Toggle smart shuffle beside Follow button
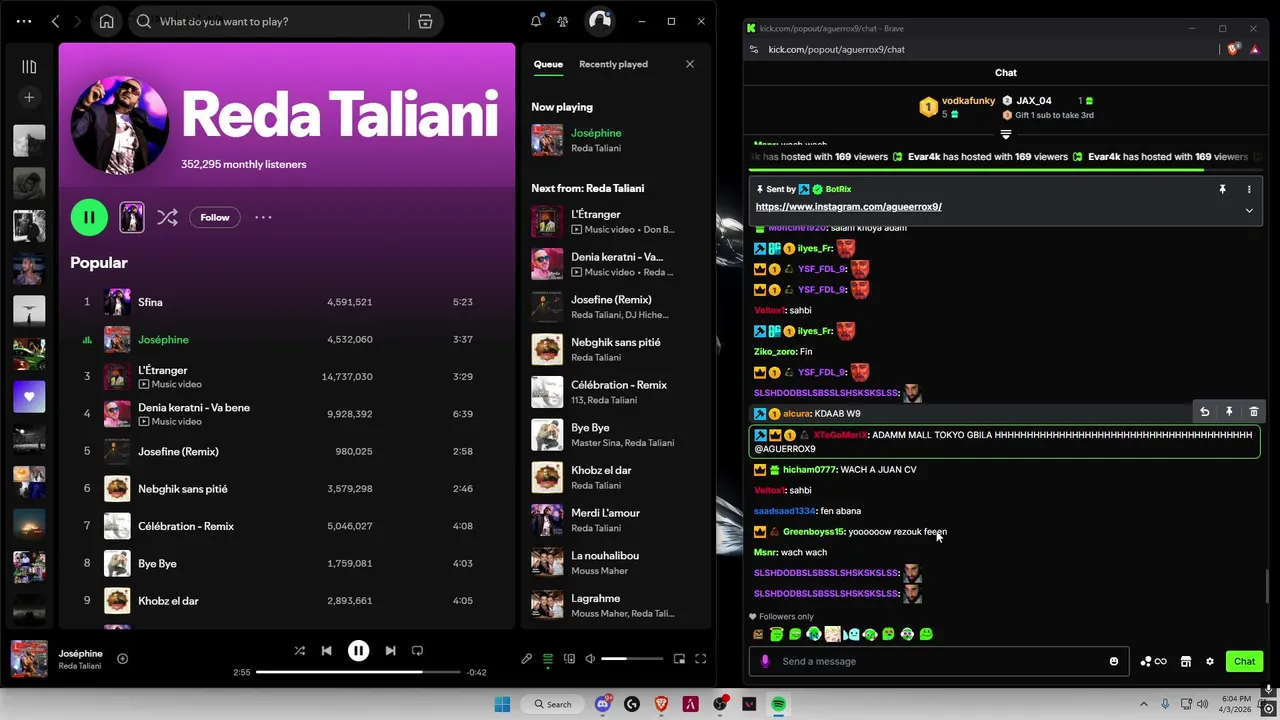 (x=167, y=217)
